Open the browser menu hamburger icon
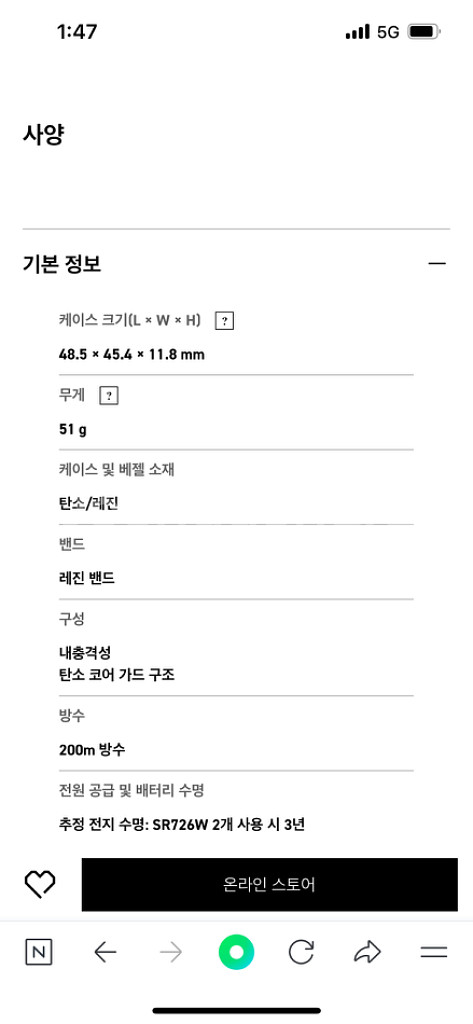 (x=434, y=953)
